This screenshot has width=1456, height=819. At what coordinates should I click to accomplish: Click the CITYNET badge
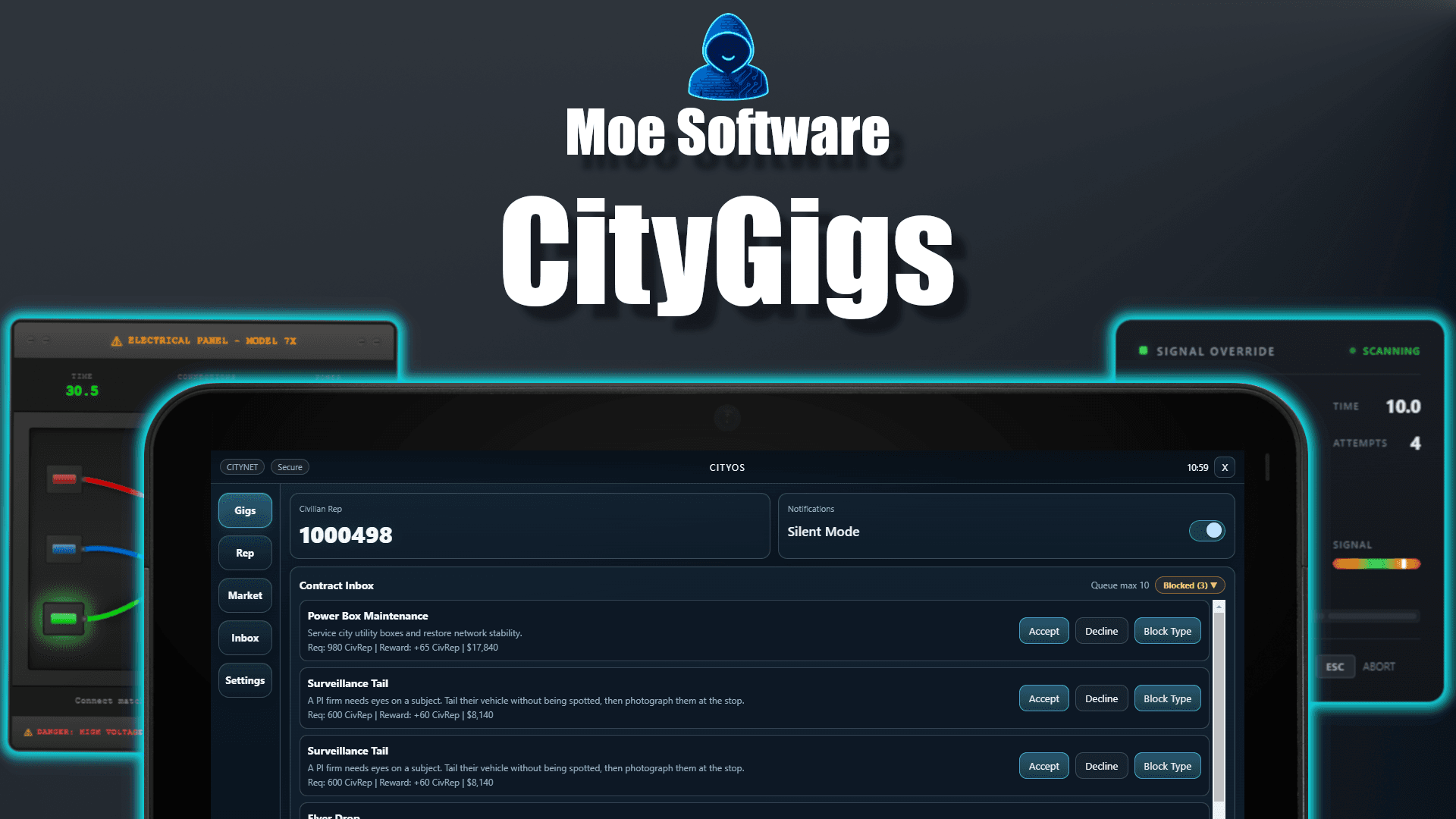pos(242,467)
